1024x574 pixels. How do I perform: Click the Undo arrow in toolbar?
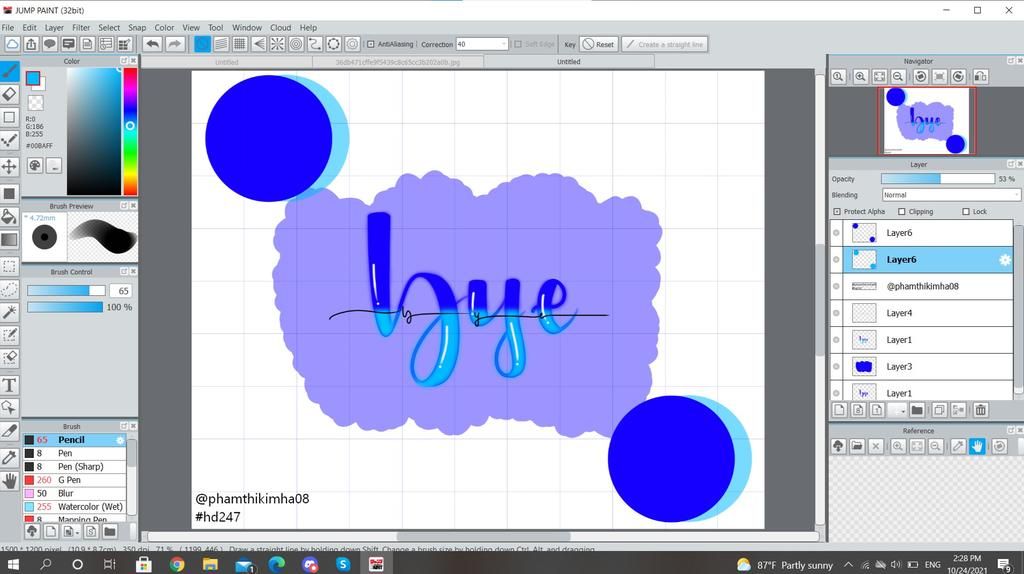pos(152,44)
